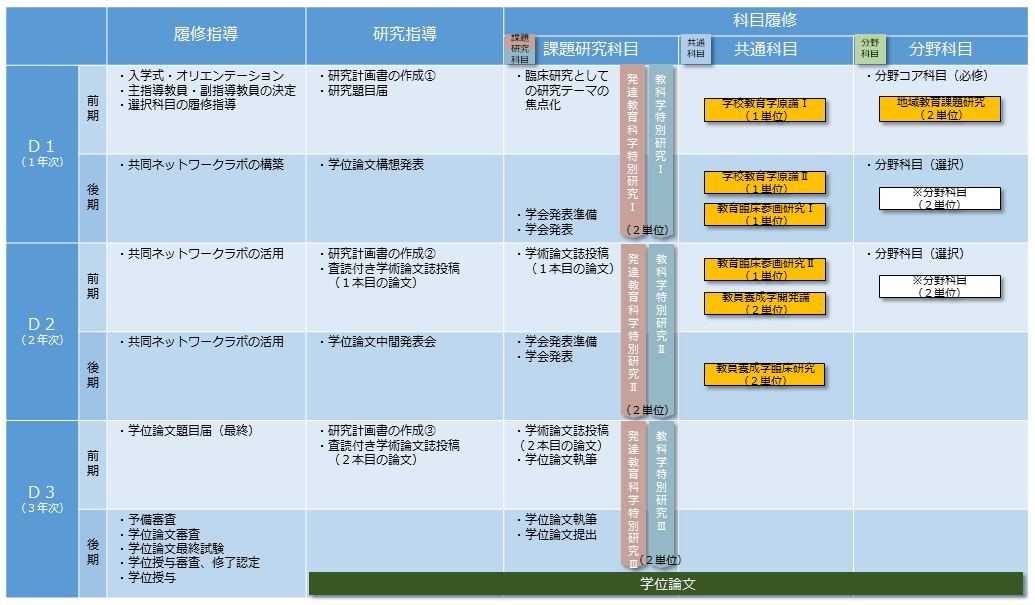
Task: Select the D1 (1年次) row header
Action: pyautogui.click(x=42, y=153)
